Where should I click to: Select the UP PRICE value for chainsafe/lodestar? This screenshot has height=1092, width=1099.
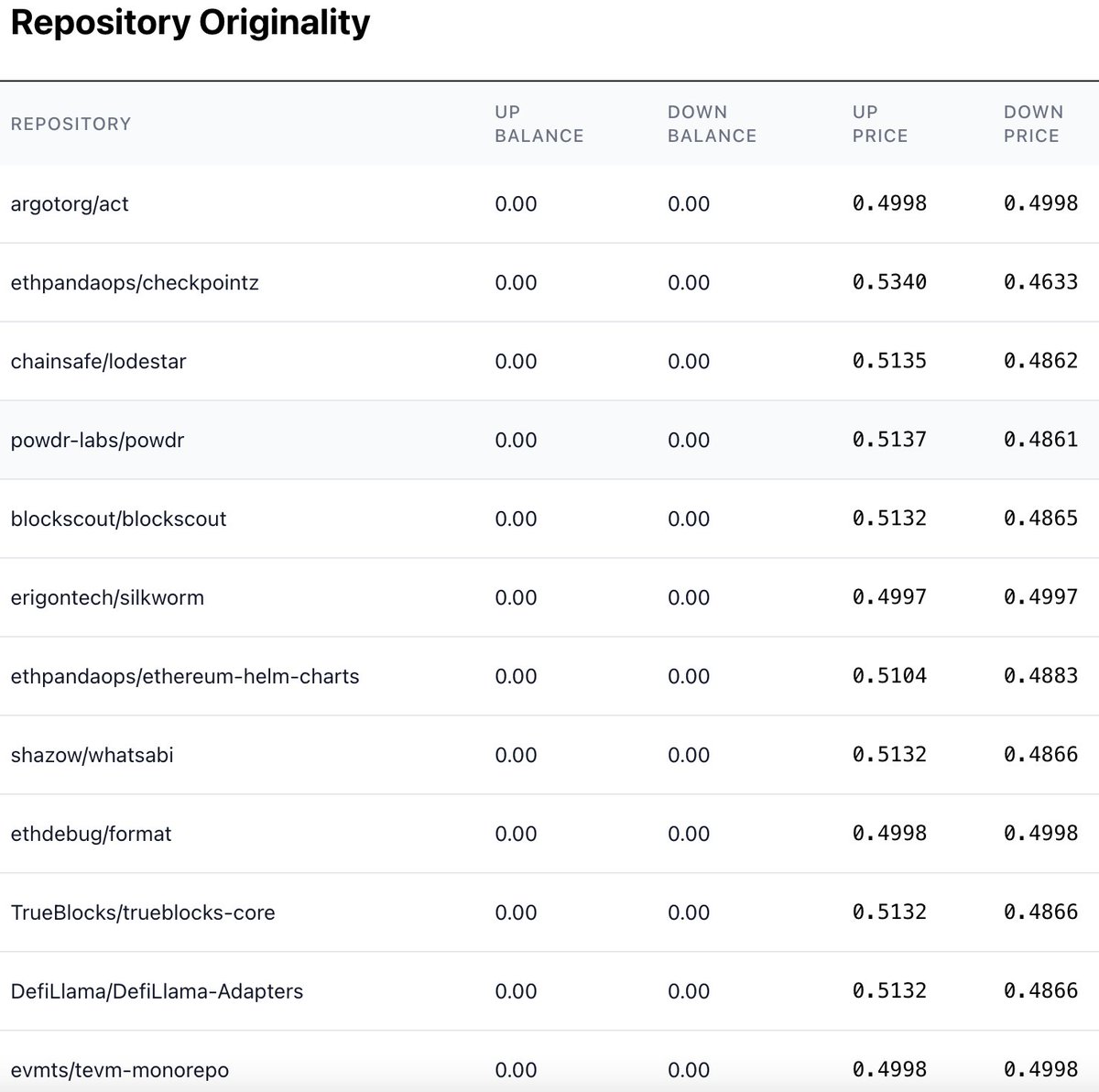[889, 361]
